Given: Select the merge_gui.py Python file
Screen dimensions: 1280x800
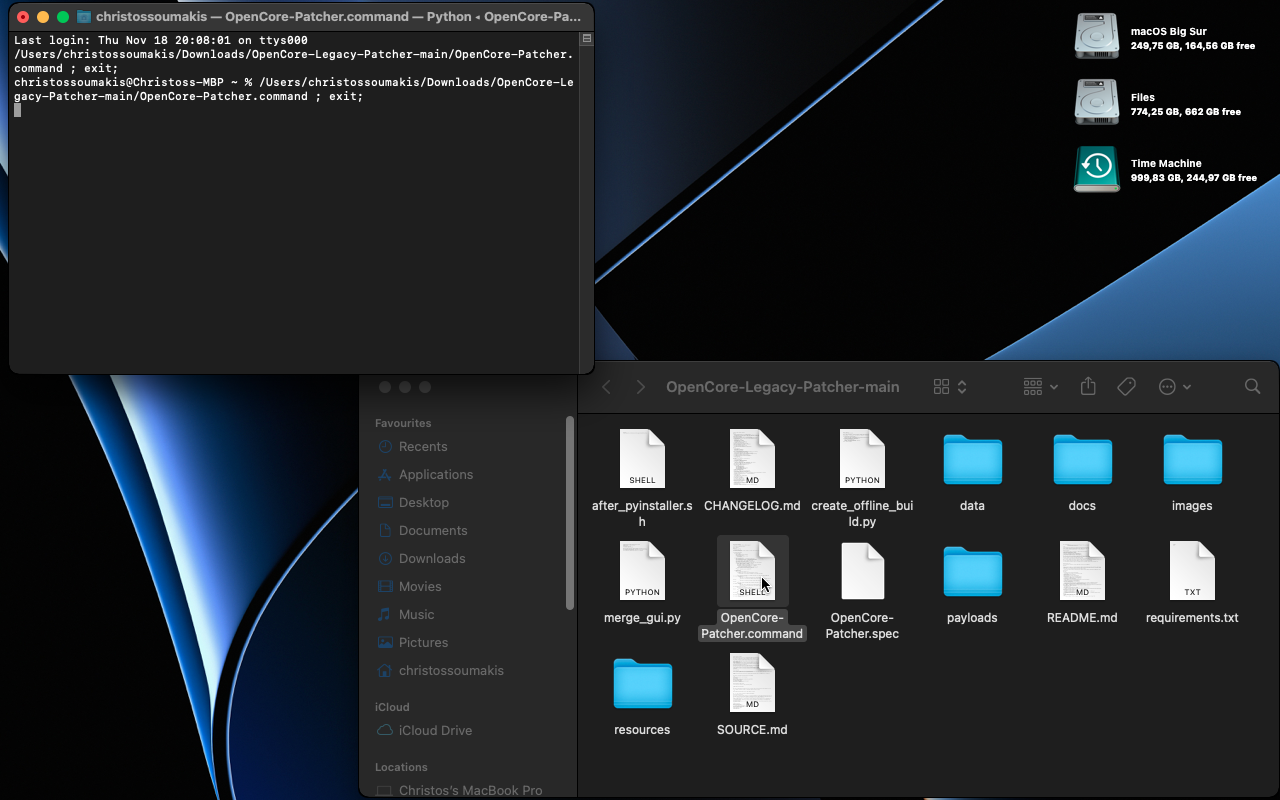Looking at the screenshot, I should click(642, 573).
